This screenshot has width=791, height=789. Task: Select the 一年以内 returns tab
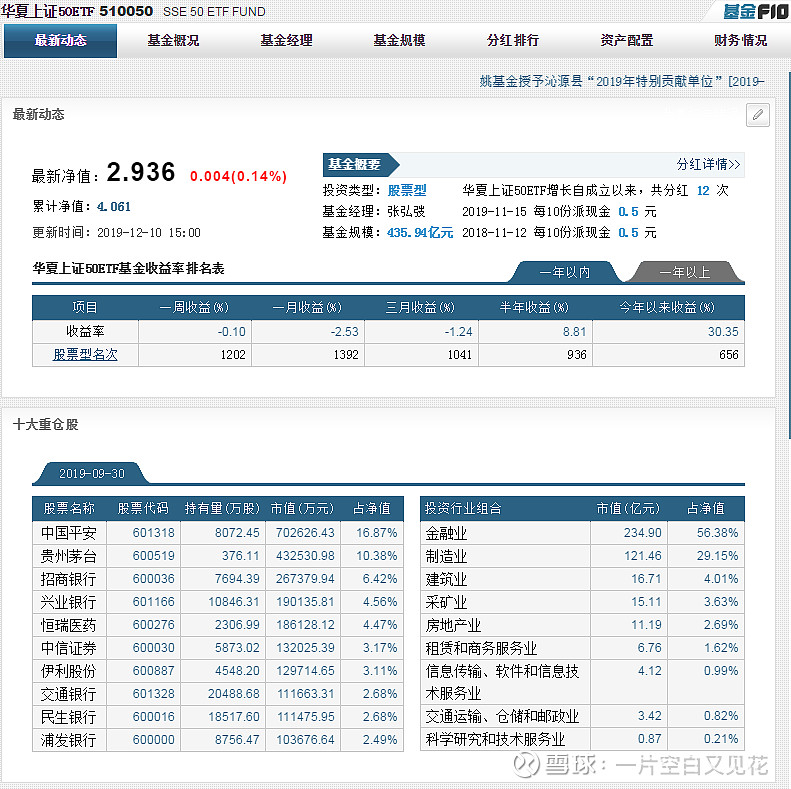click(x=564, y=272)
